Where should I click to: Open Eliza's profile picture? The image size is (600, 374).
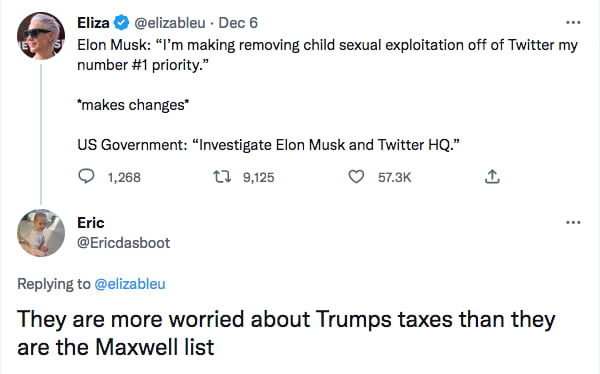click(41, 36)
